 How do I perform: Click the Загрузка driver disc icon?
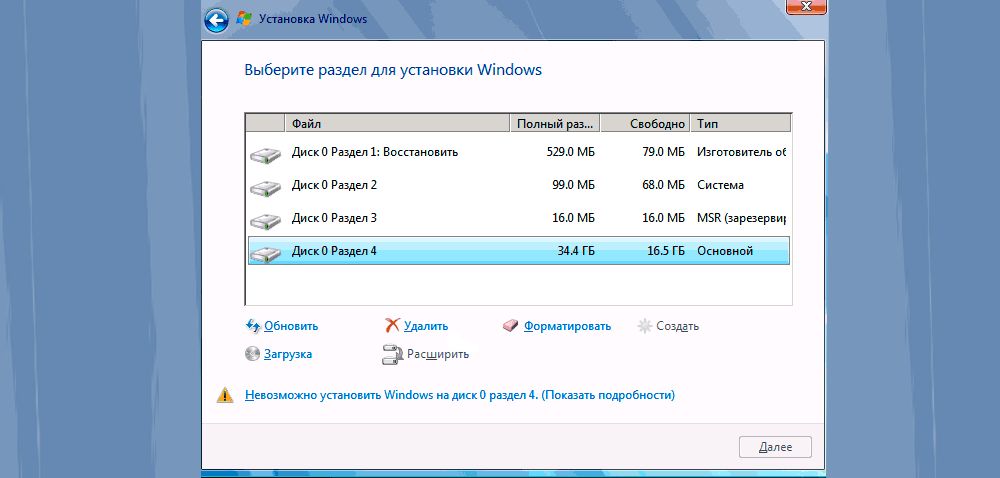(252, 354)
